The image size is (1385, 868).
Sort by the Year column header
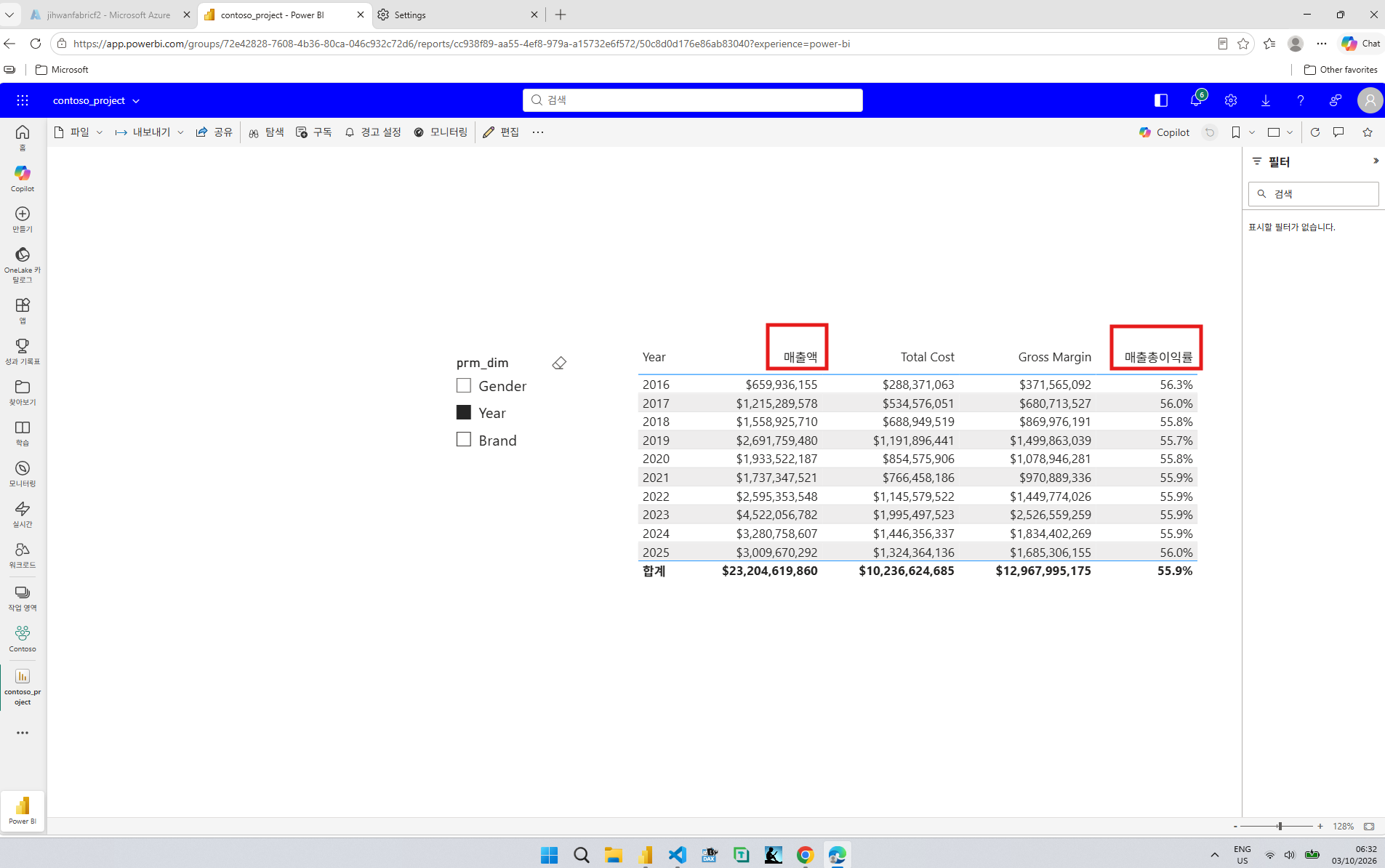tap(654, 357)
